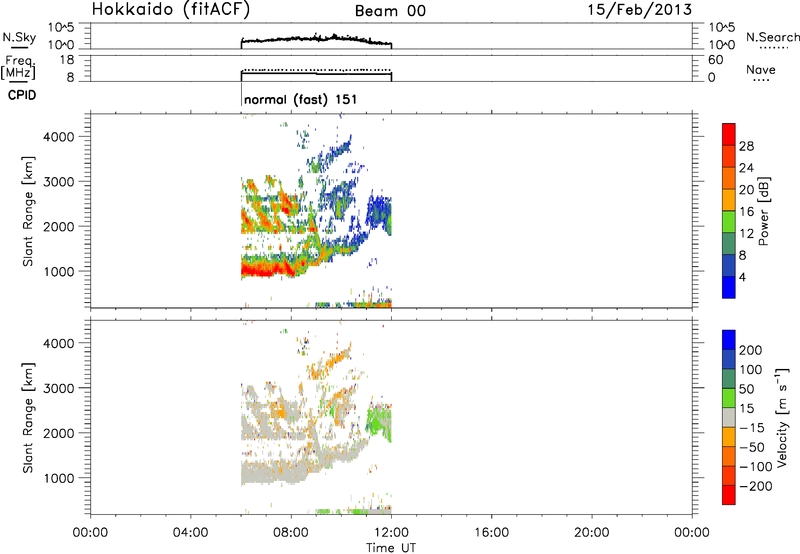Select the gray velocity colorbar segment between 15 and -15
Image resolution: width=800 pixels, height=554 pixels.
(729, 417)
